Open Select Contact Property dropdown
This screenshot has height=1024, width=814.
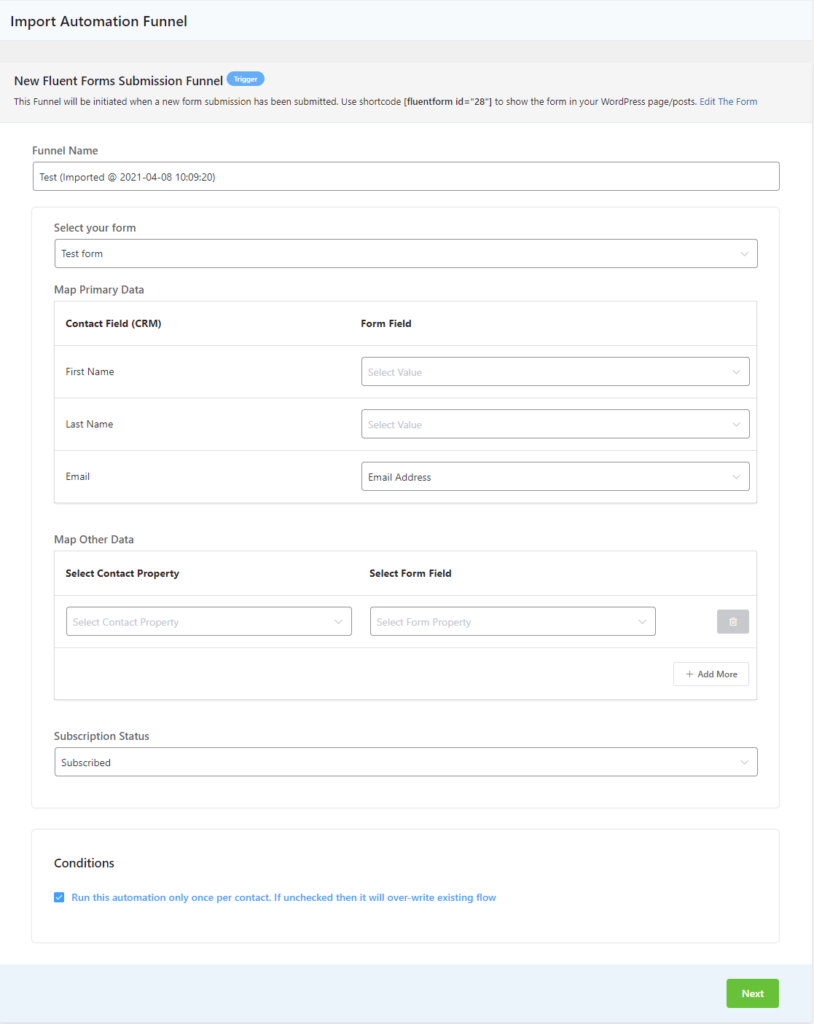[209, 622]
